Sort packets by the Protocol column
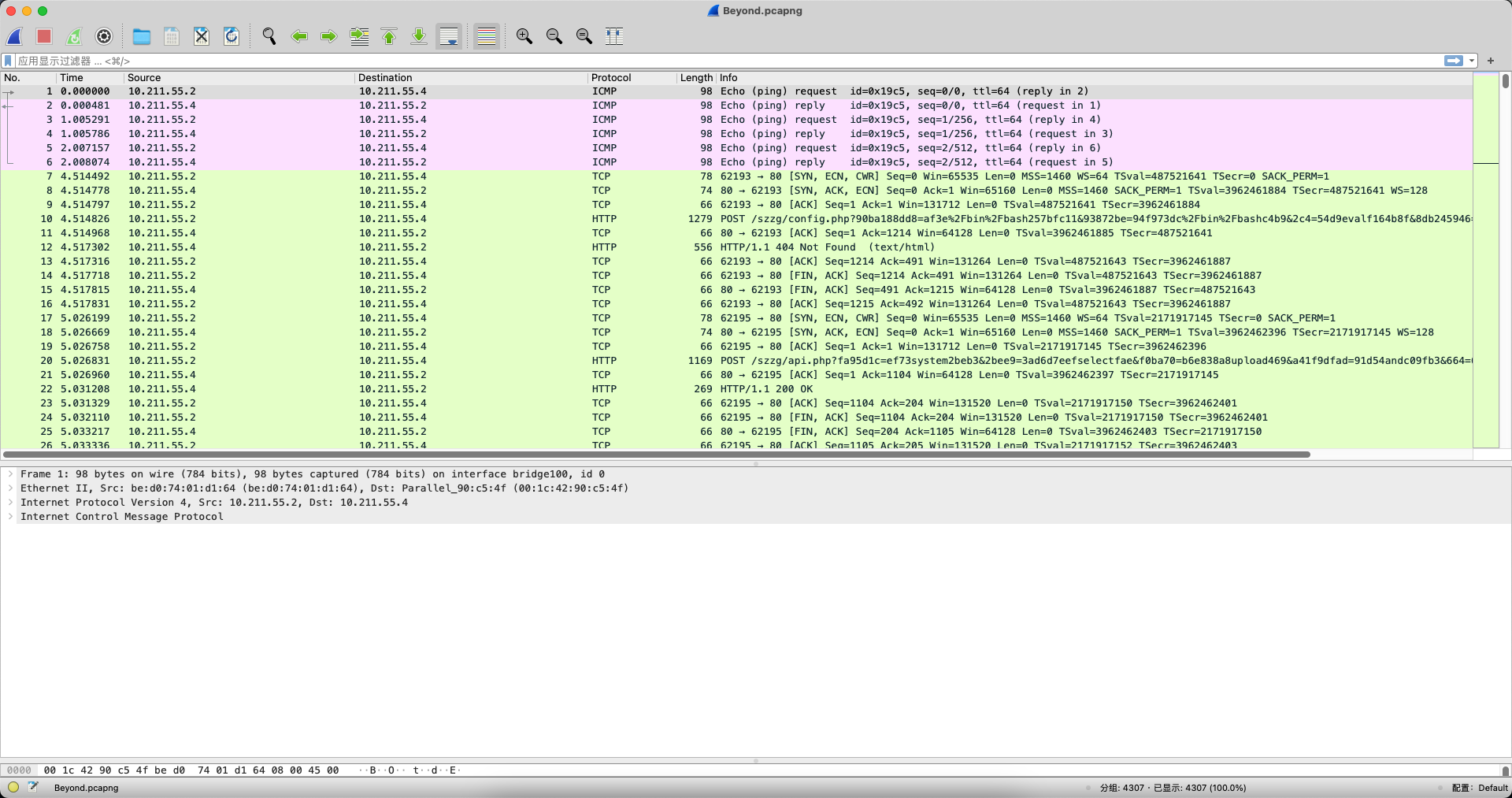Image resolution: width=1512 pixels, height=798 pixels. click(x=632, y=78)
